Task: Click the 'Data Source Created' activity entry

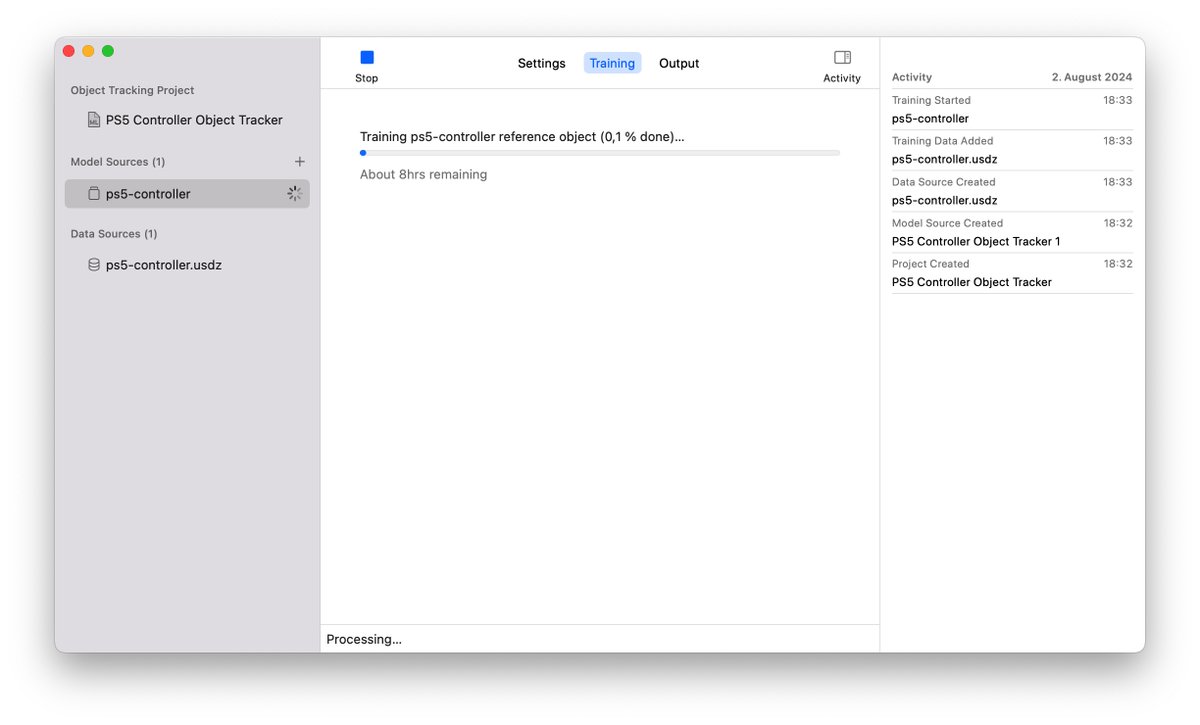Action: [1012, 191]
